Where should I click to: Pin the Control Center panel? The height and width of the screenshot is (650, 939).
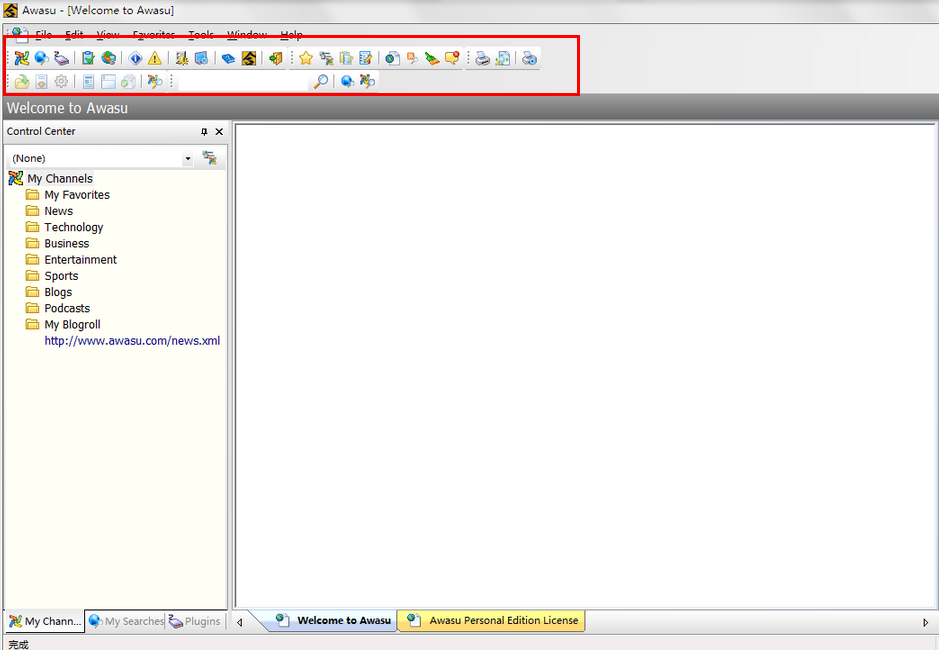[x=204, y=132]
